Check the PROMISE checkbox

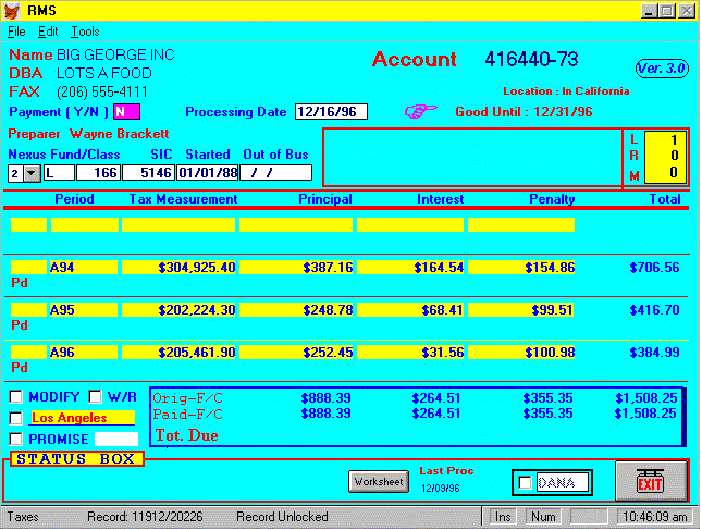(16, 438)
